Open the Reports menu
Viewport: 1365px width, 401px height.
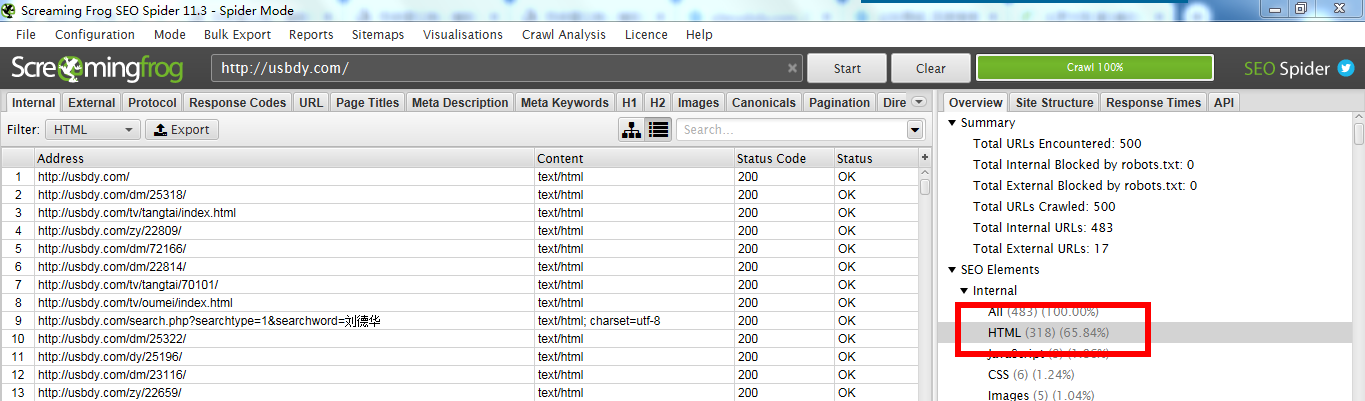click(x=311, y=34)
